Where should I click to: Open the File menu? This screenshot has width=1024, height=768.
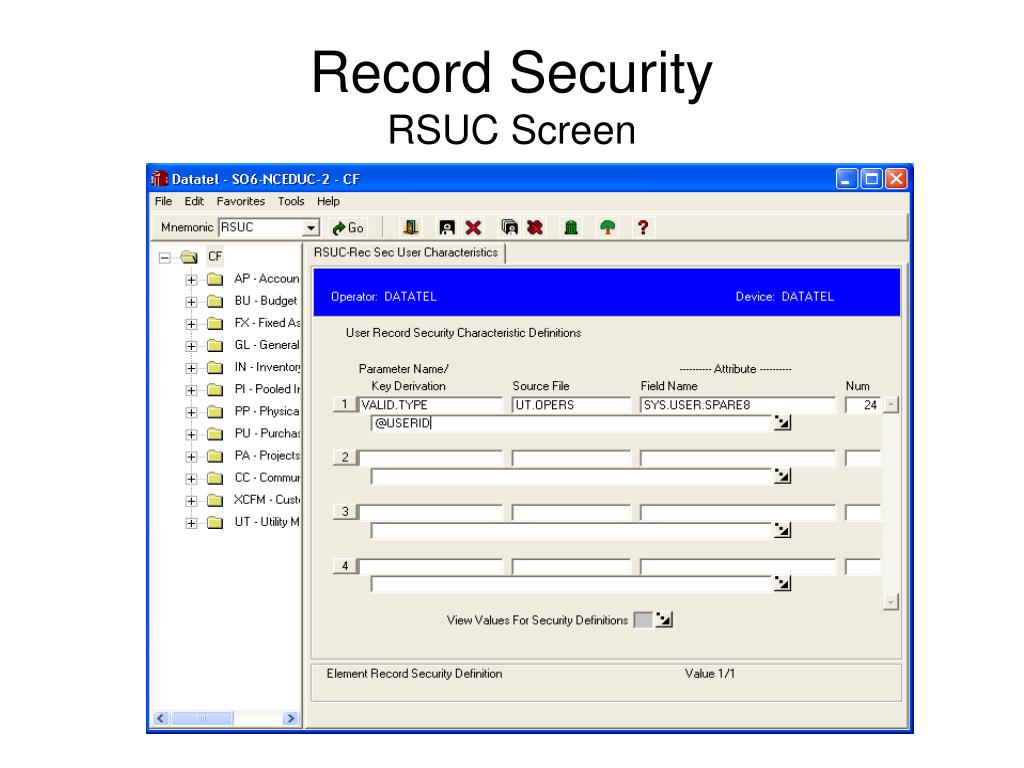(x=163, y=201)
